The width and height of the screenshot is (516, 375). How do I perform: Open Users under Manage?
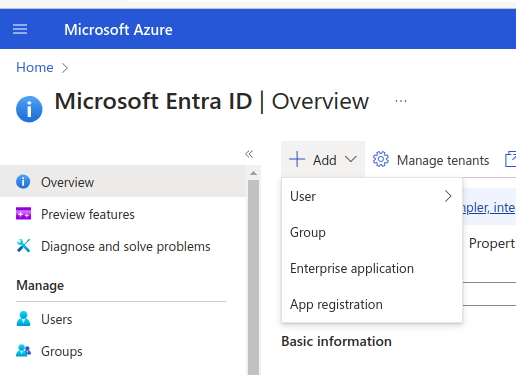tap(123, 319)
